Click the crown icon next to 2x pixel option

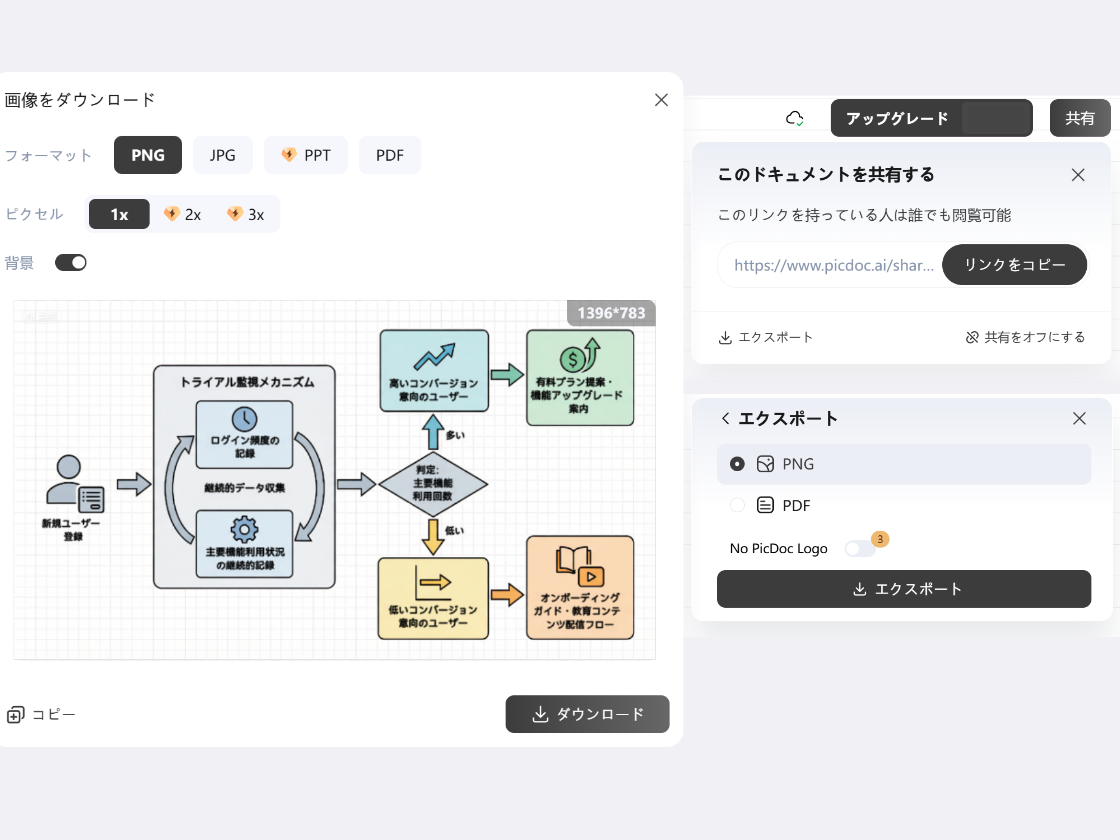tap(171, 213)
